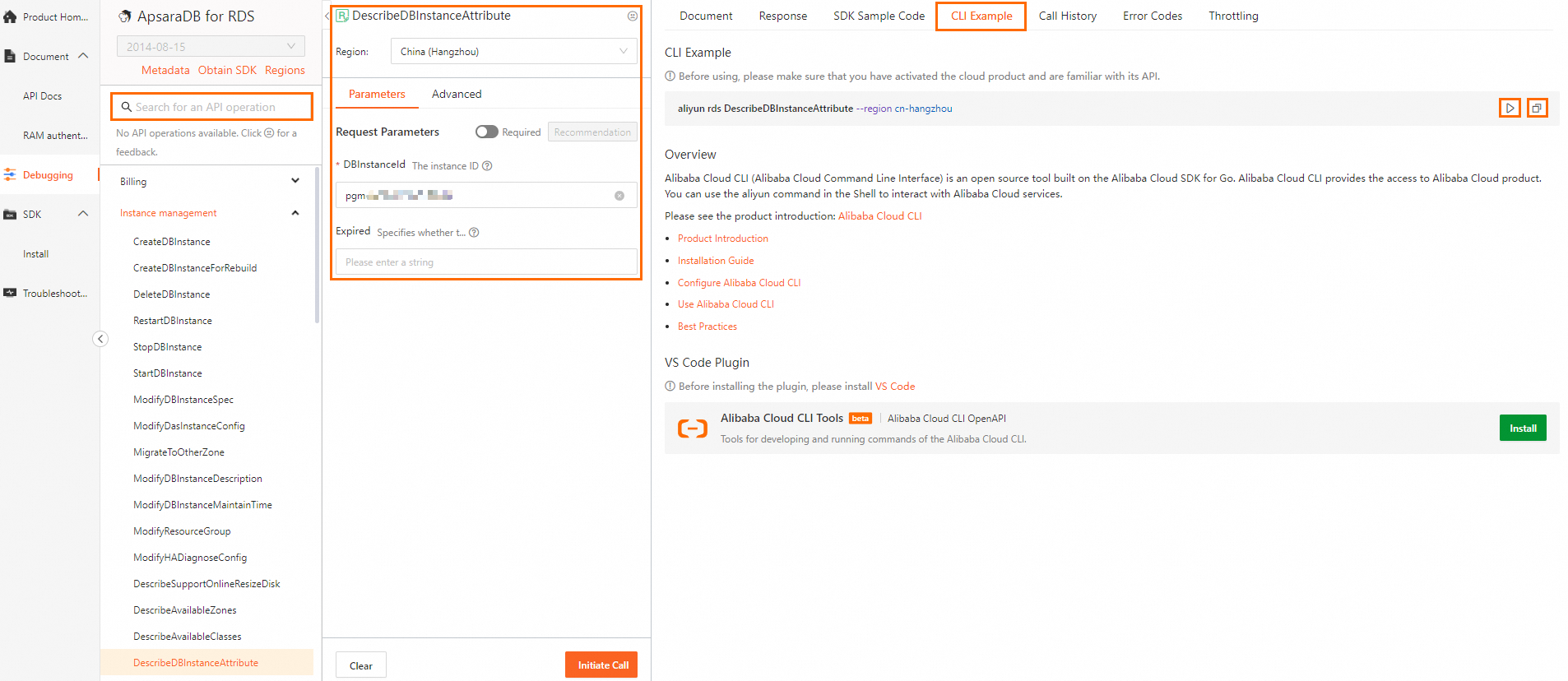Viewport: 1568px width, 681px height.
Task: Click the green Install button
Action: pyautogui.click(x=1523, y=428)
